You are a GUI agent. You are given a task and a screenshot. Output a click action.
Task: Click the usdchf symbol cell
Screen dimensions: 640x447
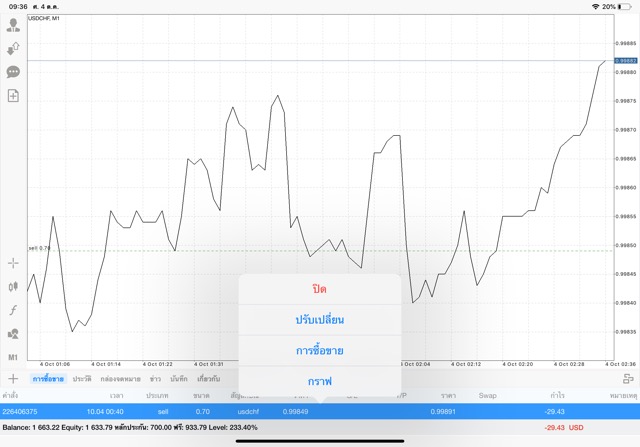click(x=248, y=411)
